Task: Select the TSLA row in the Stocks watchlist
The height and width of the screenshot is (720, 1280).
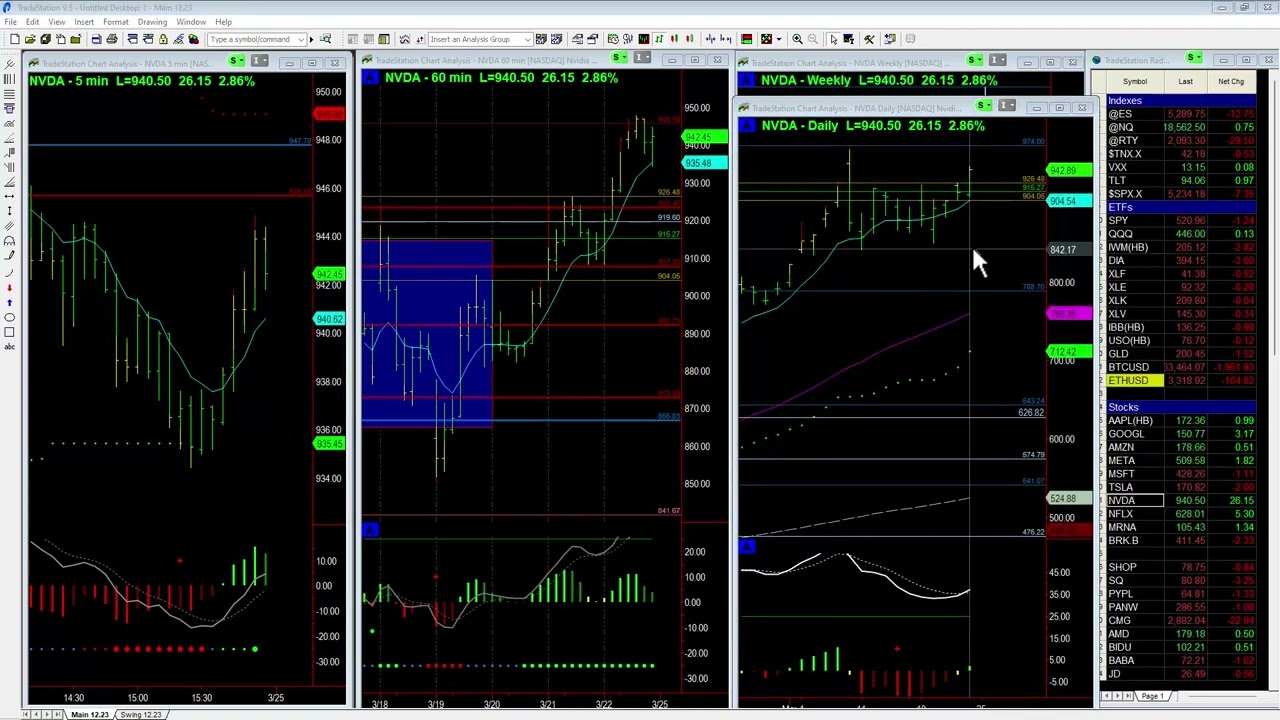Action: [1125, 487]
